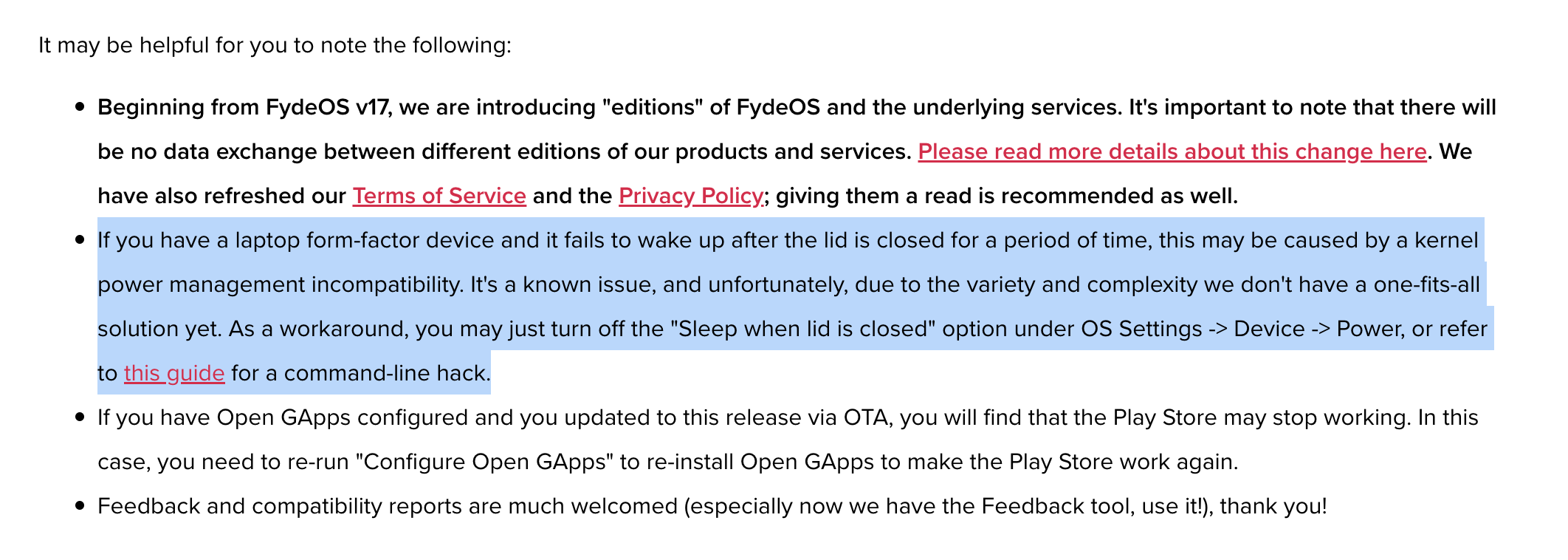The width and height of the screenshot is (1568, 560).
Task: Open the Terms of Service link
Action: [439, 196]
